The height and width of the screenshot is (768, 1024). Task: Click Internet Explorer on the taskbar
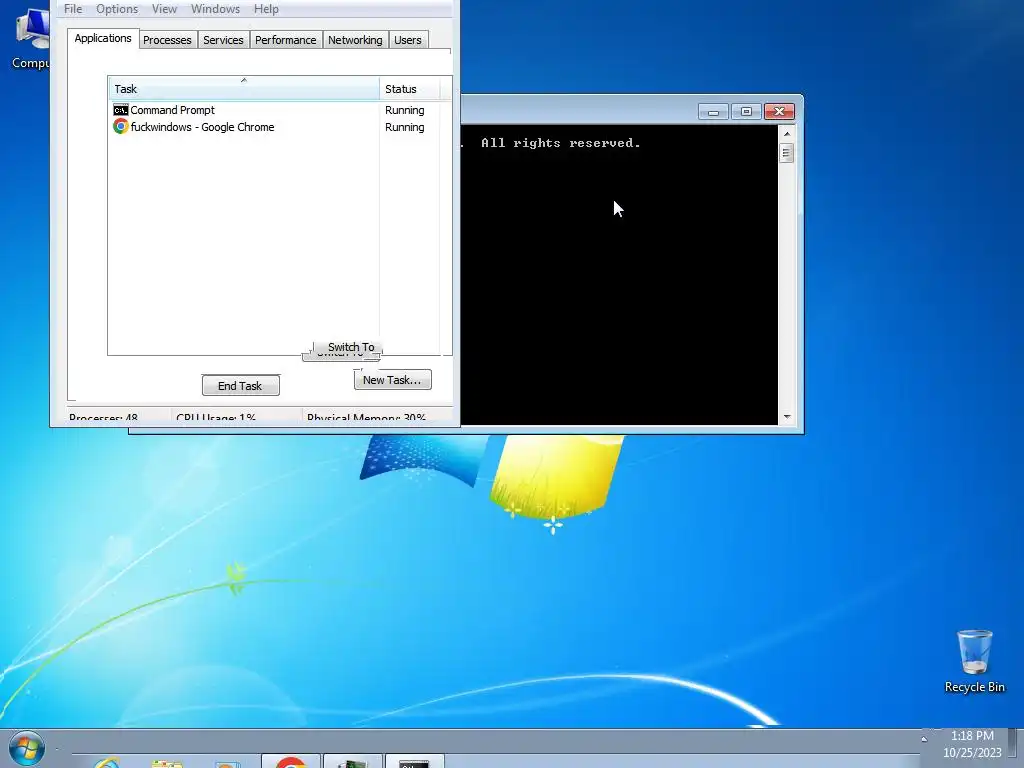[106, 762]
